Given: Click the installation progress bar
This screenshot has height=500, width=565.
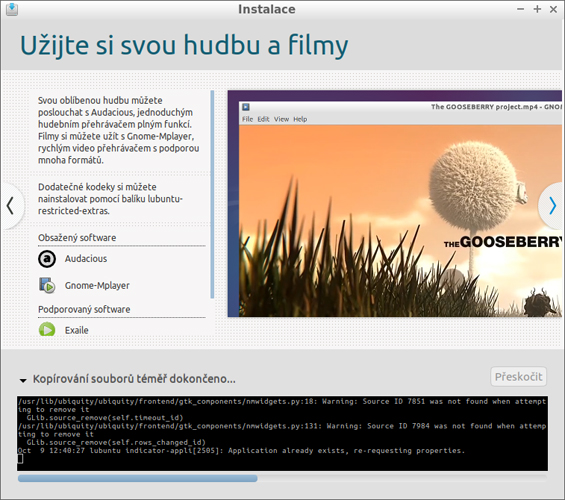Looking at the screenshot, I should click(282, 478).
